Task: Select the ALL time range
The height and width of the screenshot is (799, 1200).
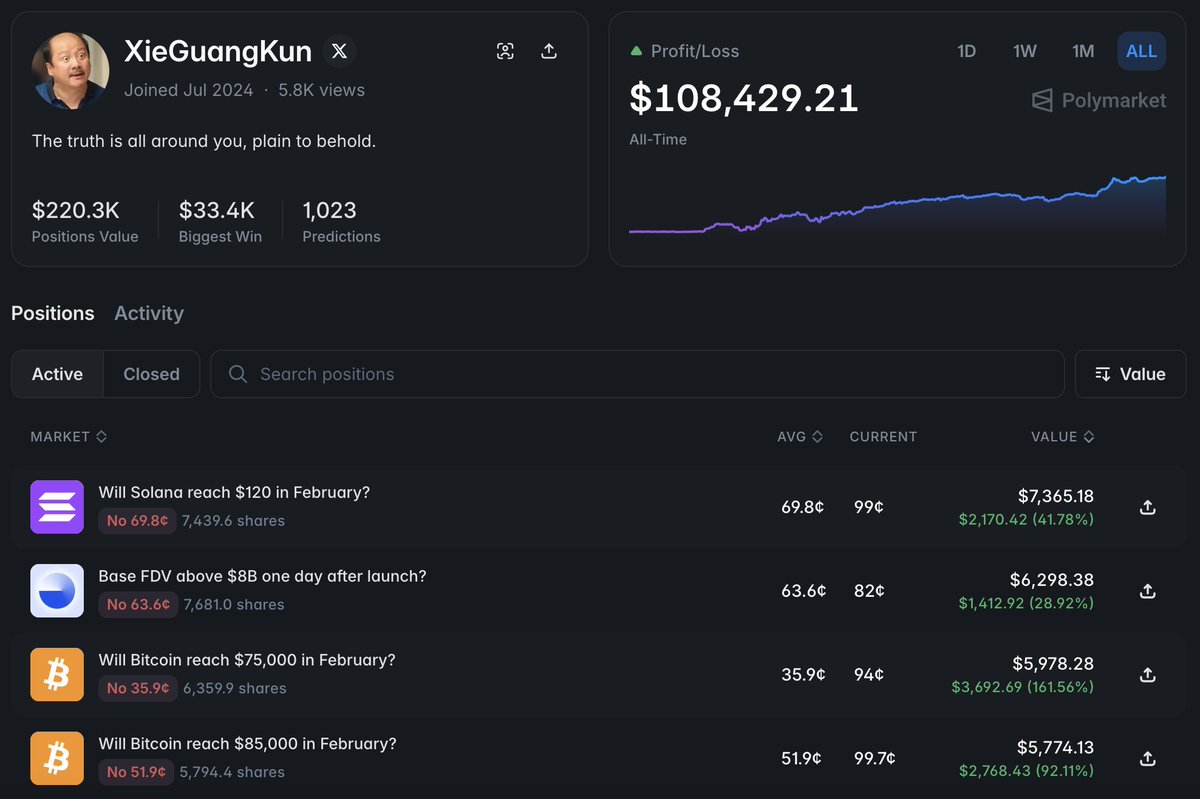Action: (1142, 51)
